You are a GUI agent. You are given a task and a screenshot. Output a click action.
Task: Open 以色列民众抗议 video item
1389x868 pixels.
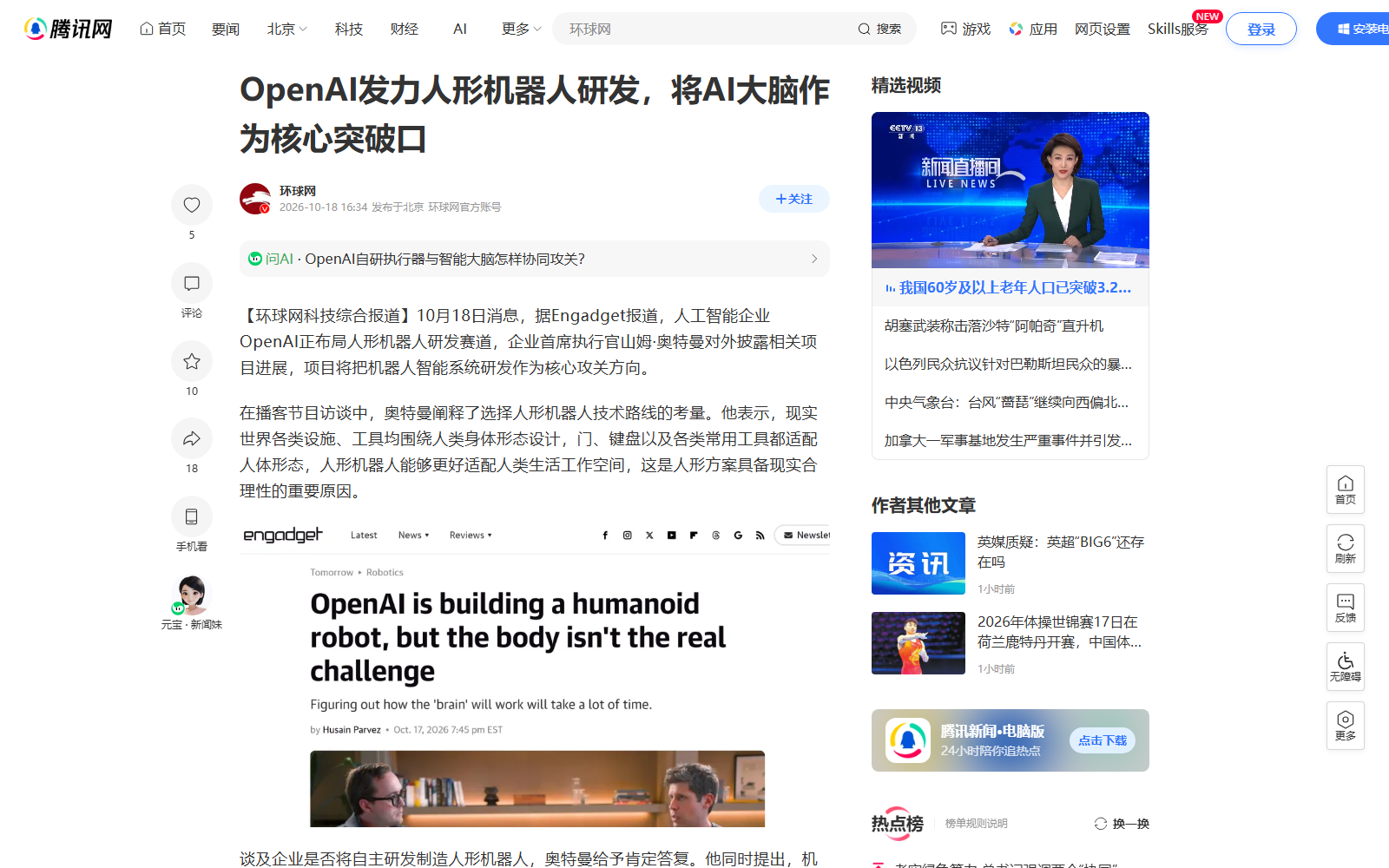click(x=1008, y=365)
